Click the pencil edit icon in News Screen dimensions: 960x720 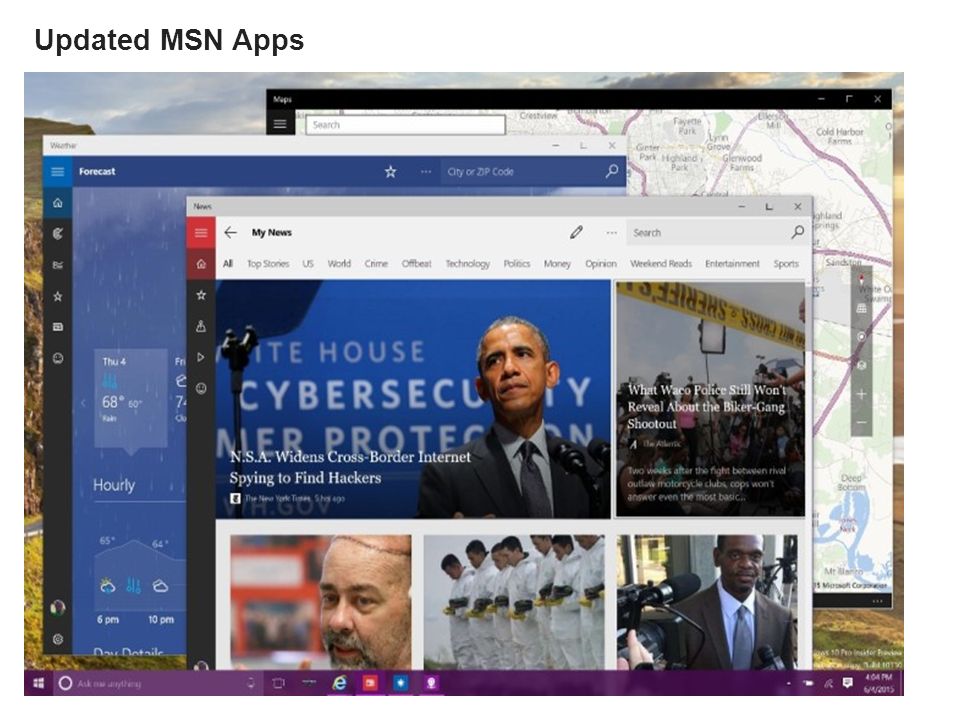click(576, 232)
